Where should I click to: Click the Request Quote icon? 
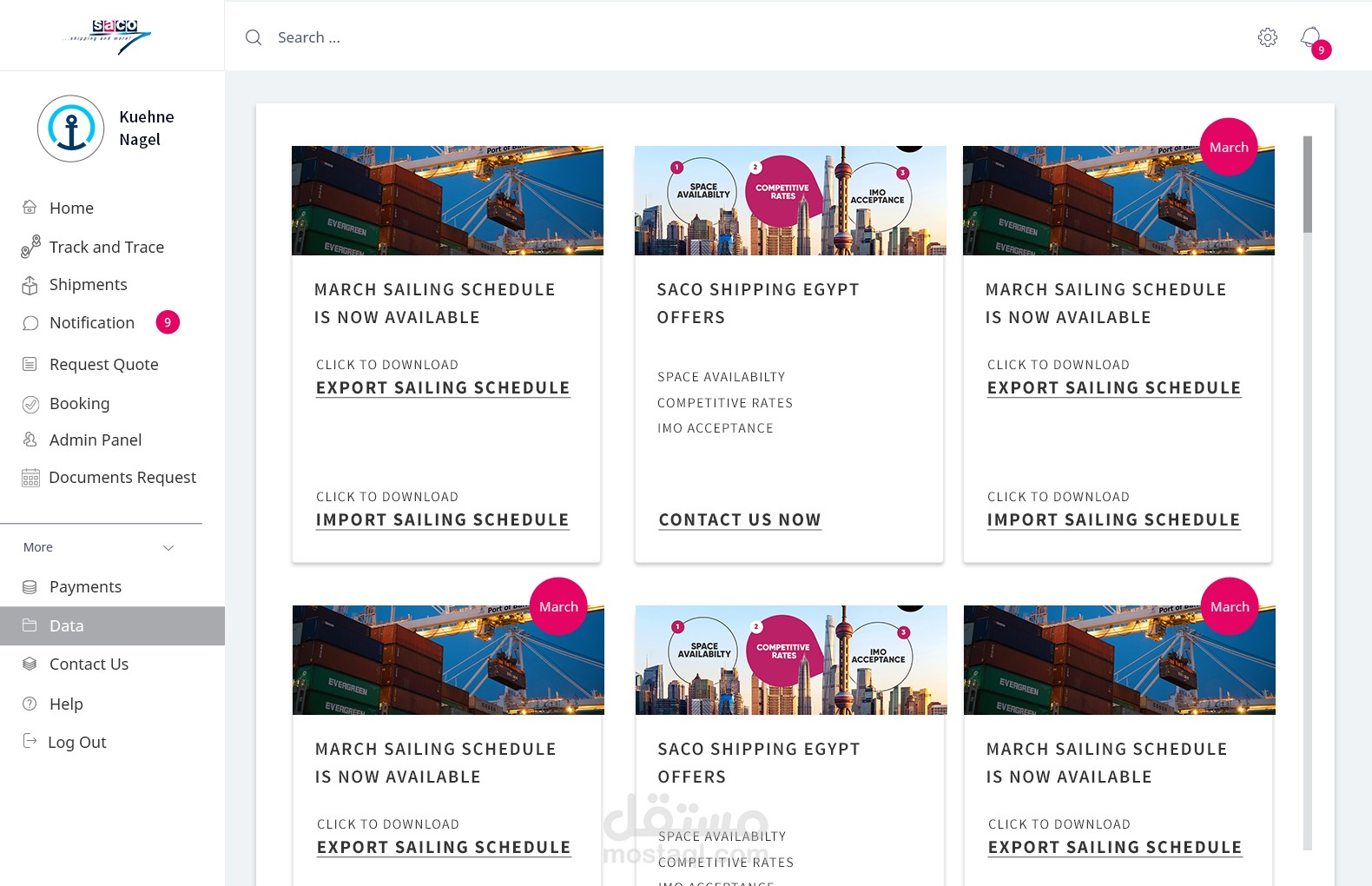coord(30,364)
